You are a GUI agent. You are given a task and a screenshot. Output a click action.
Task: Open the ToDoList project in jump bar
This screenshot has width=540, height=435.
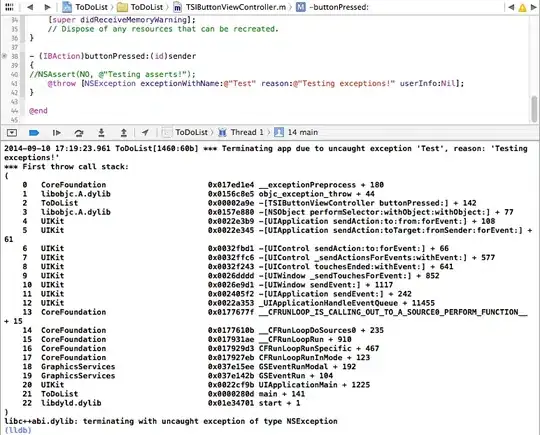click(x=85, y=7)
